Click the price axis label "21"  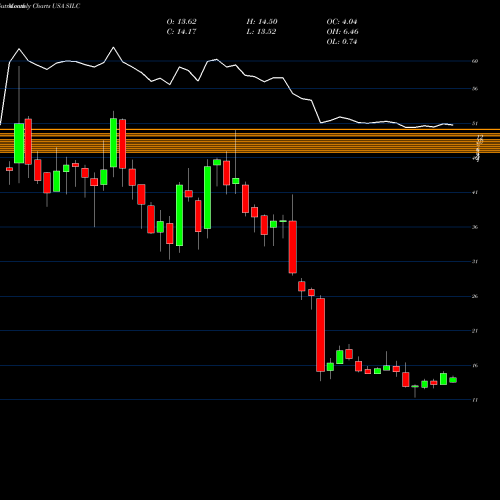tap(475, 331)
